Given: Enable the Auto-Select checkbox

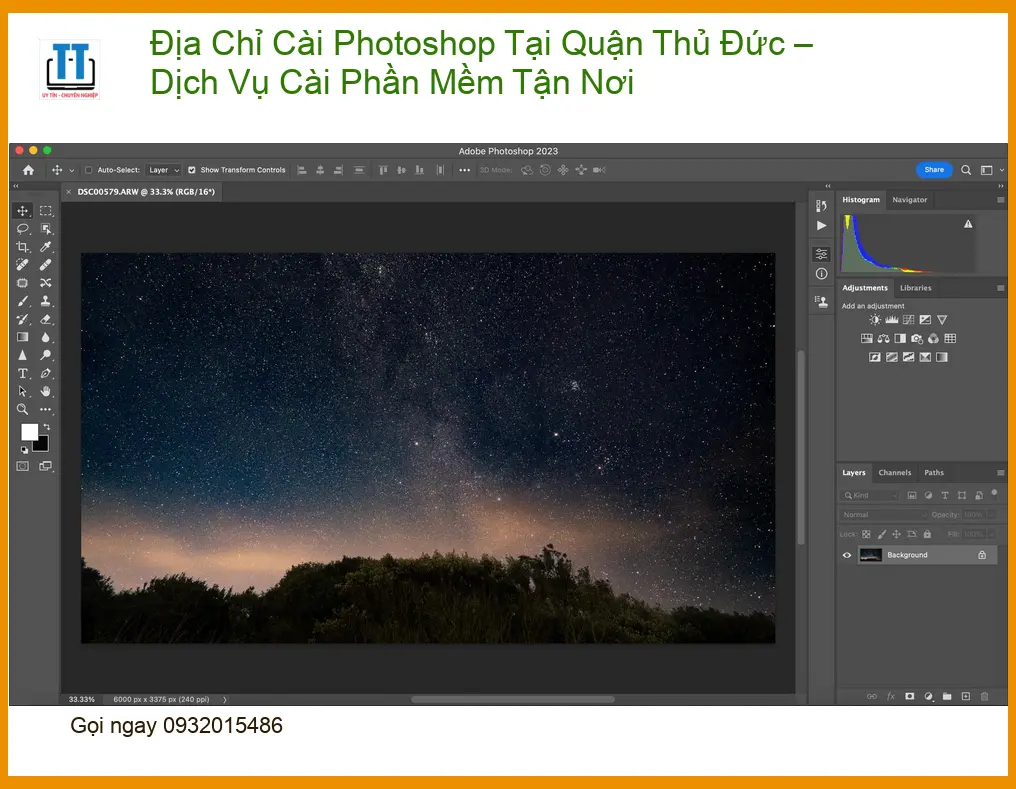Looking at the screenshot, I should click(89, 170).
